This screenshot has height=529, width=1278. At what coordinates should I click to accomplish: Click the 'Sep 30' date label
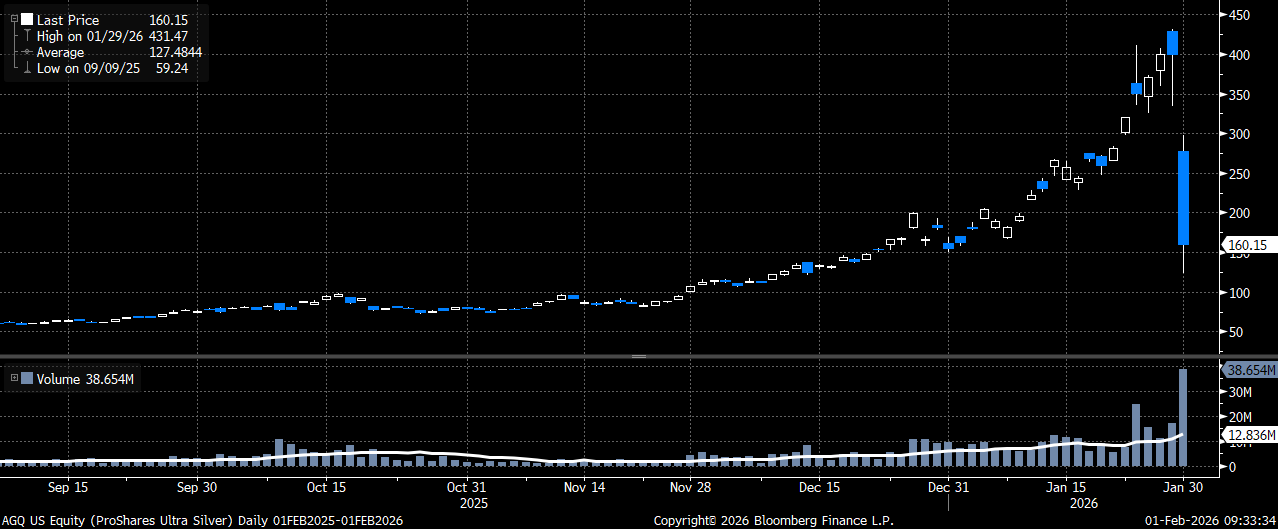pyautogui.click(x=197, y=488)
